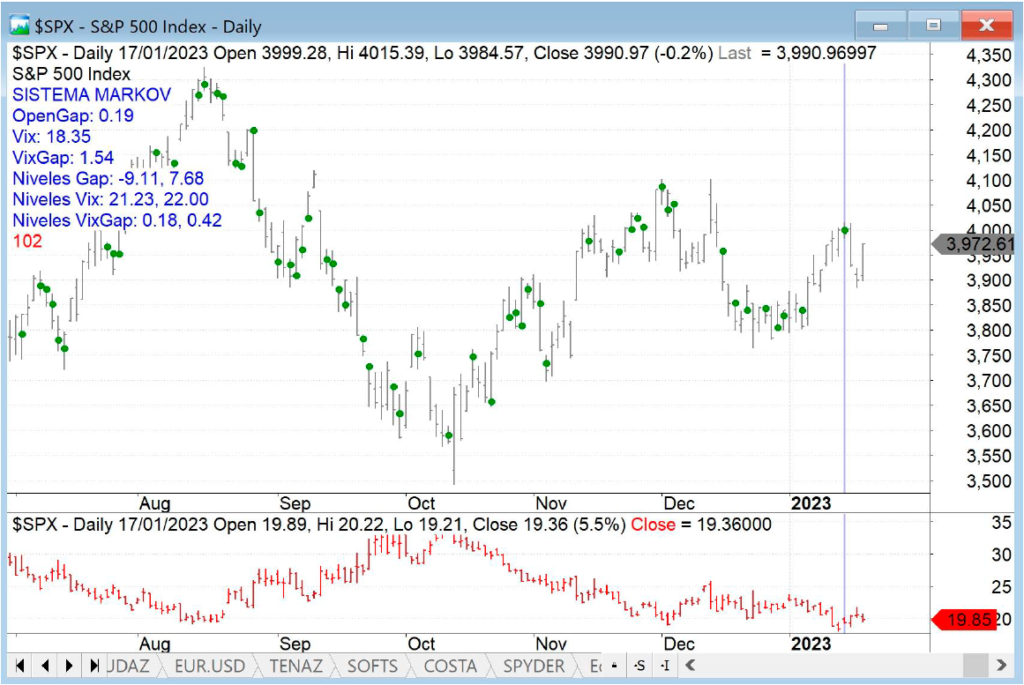Click the 'Niveles VixGap: 0.18, 0.42' text
The width and height of the screenshot is (1024, 685).
tap(118, 220)
